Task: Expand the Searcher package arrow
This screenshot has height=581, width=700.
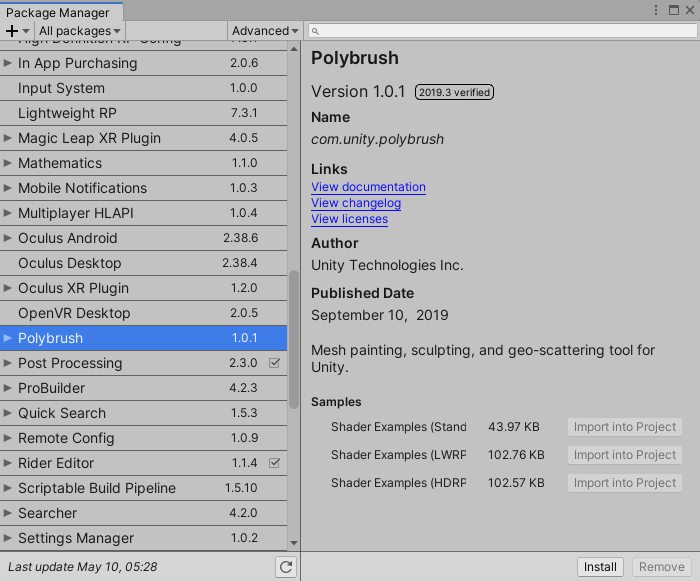Action: tap(7, 513)
